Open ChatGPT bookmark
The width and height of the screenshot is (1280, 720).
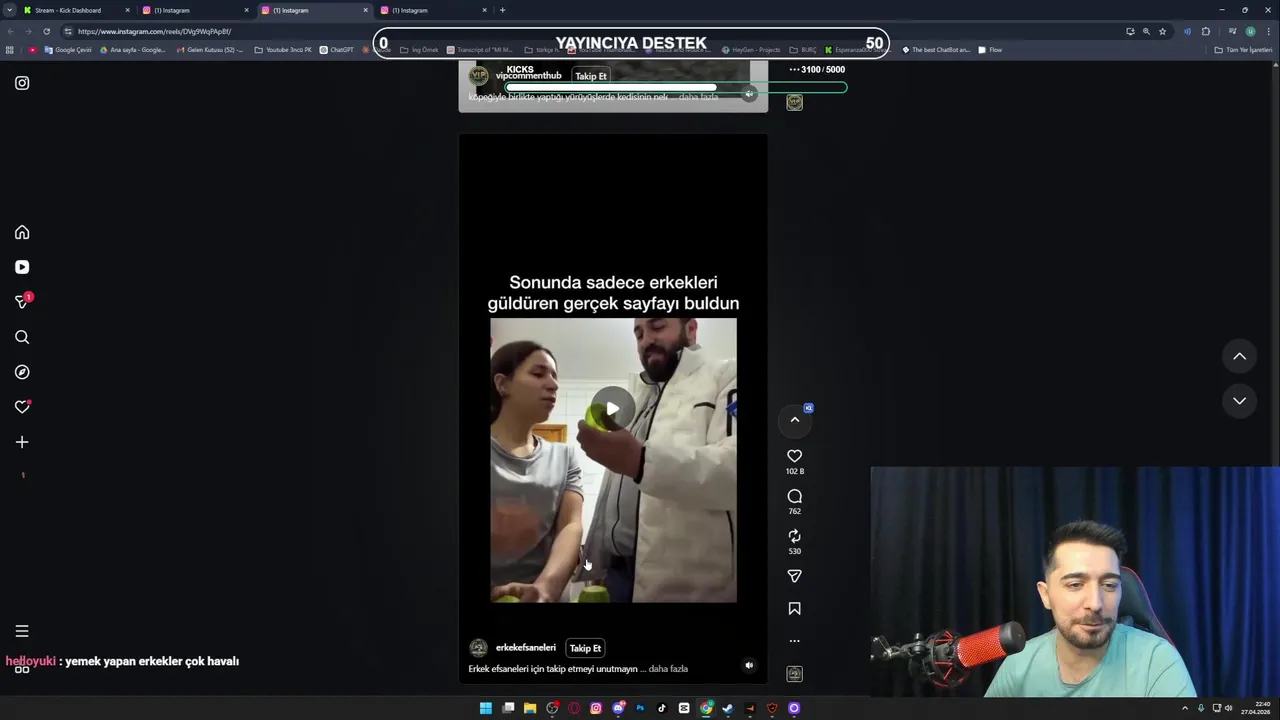tap(336, 50)
